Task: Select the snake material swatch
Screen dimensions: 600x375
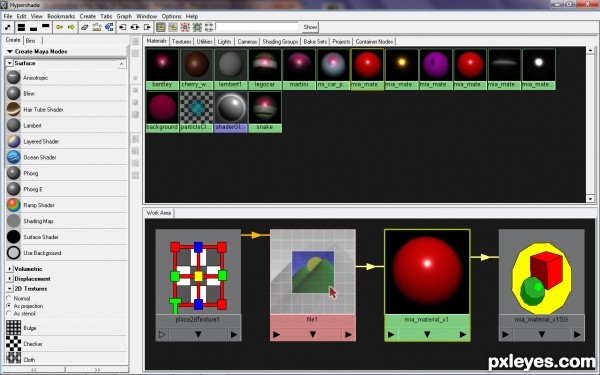Action: click(x=265, y=112)
